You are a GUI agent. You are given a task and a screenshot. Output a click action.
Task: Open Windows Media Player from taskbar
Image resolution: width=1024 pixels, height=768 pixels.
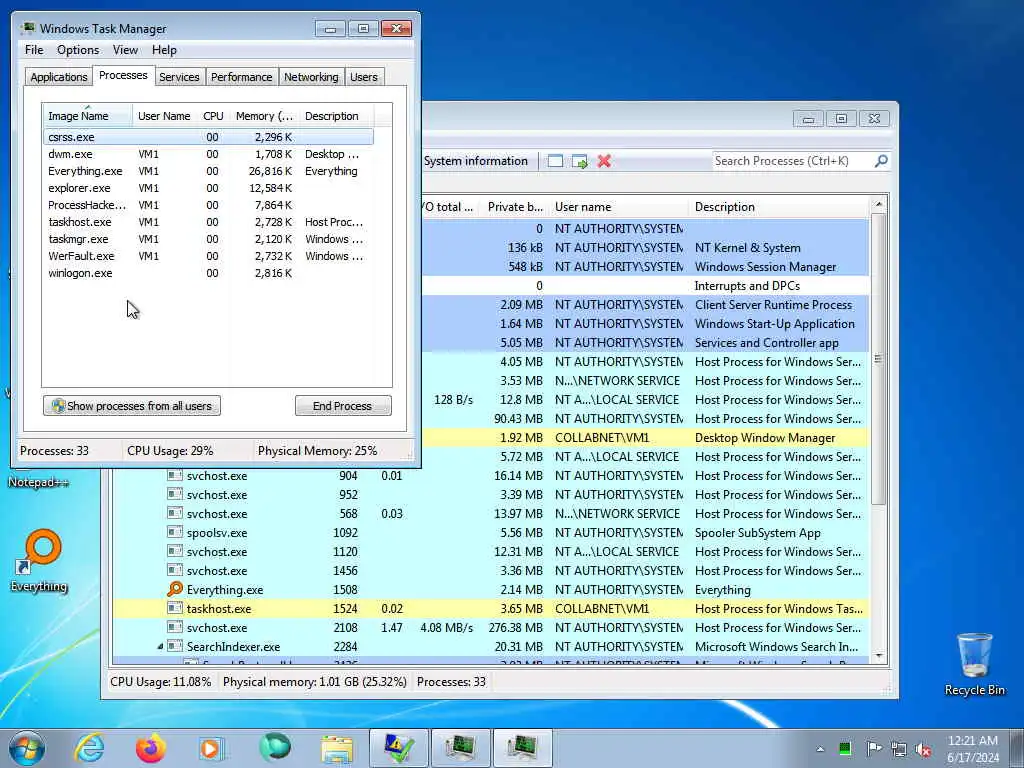pos(211,748)
